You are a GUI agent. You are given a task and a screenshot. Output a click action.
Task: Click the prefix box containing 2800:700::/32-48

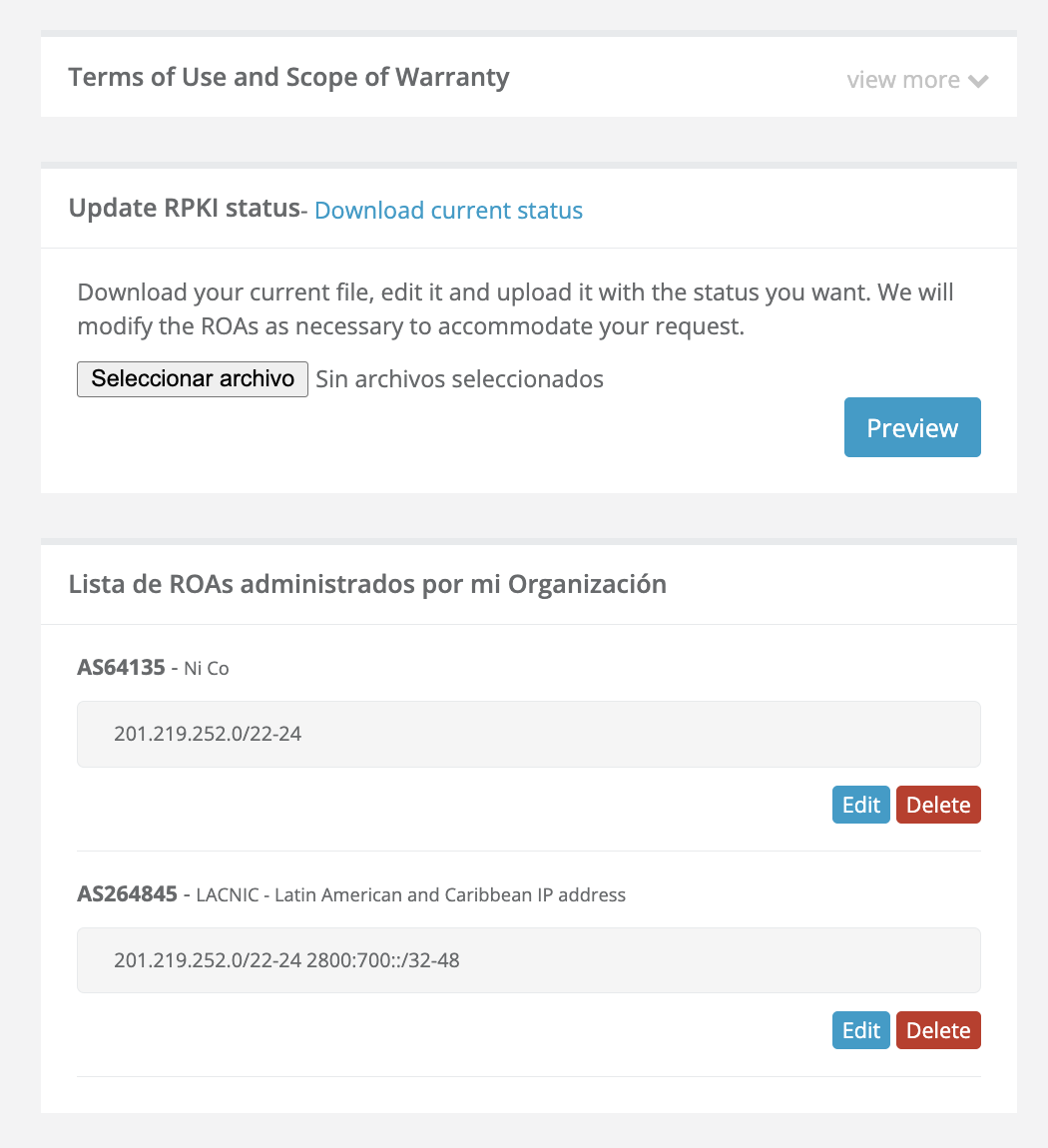pyautogui.click(x=528, y=960)
